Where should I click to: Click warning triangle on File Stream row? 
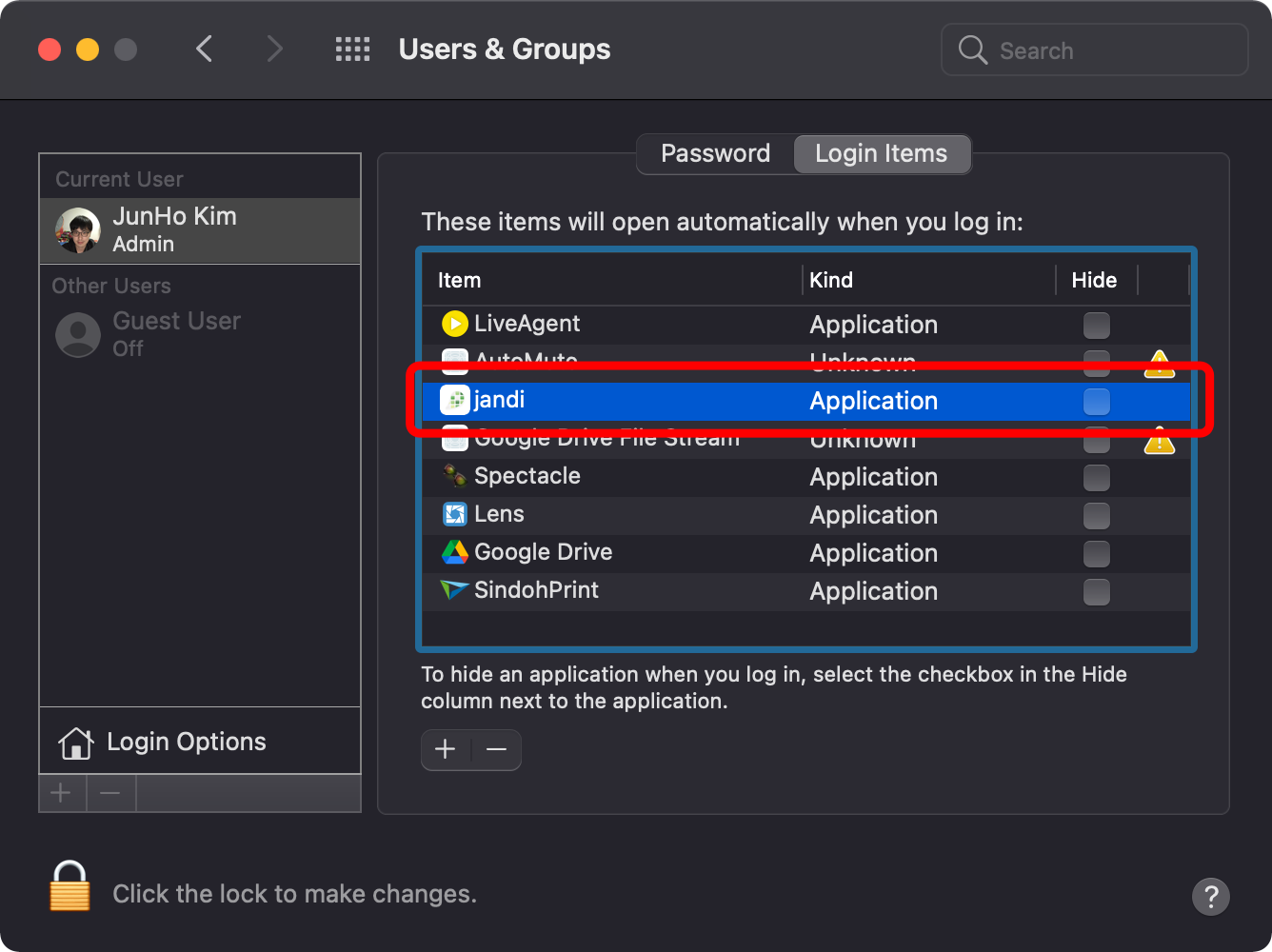point(1160,440)
